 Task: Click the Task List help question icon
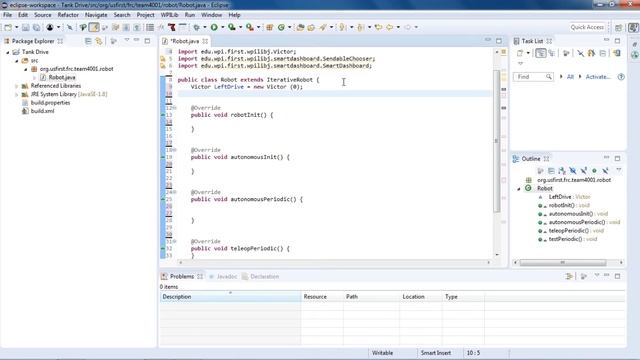621,77
